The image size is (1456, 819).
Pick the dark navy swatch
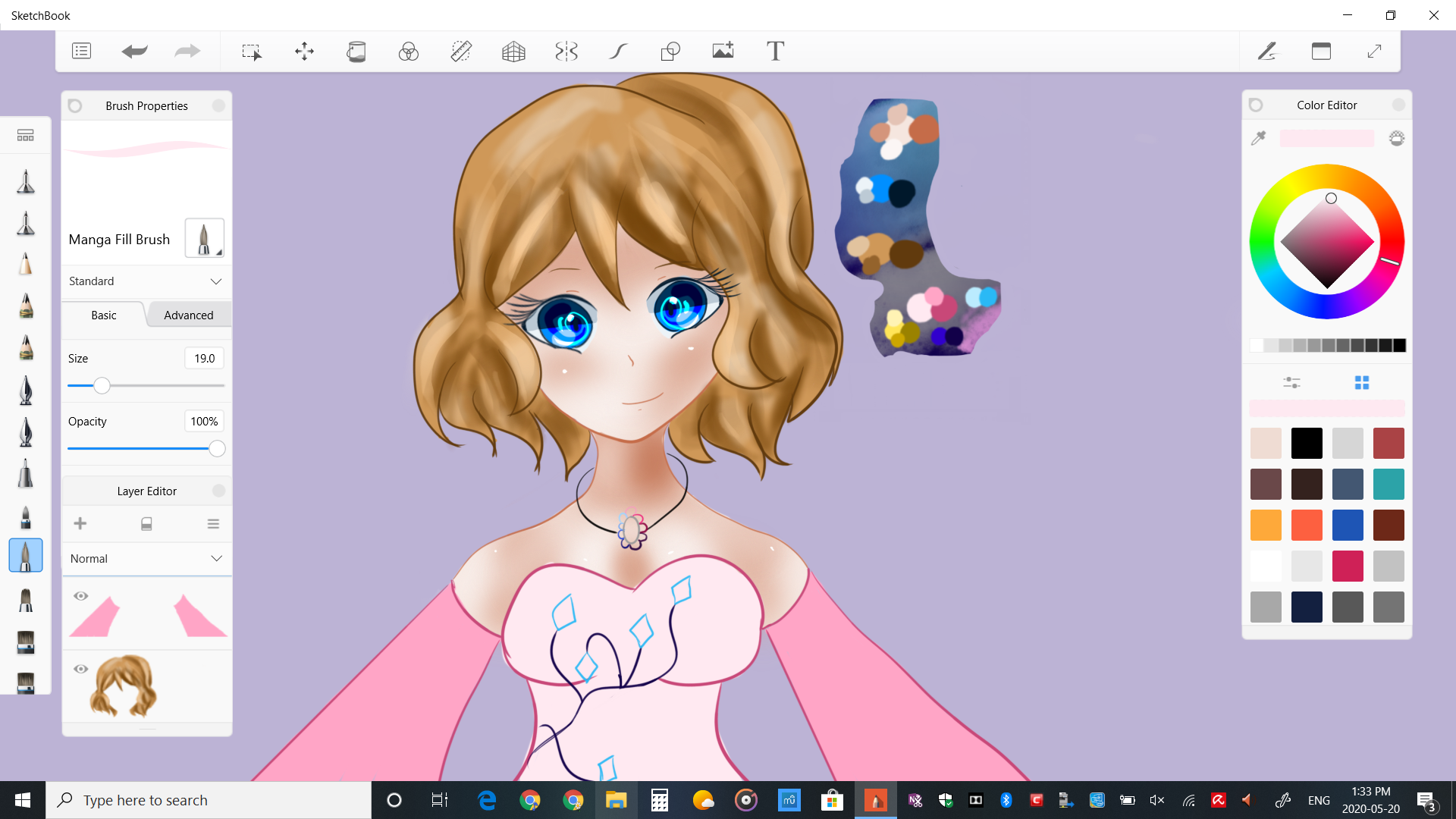[1307, 607]
